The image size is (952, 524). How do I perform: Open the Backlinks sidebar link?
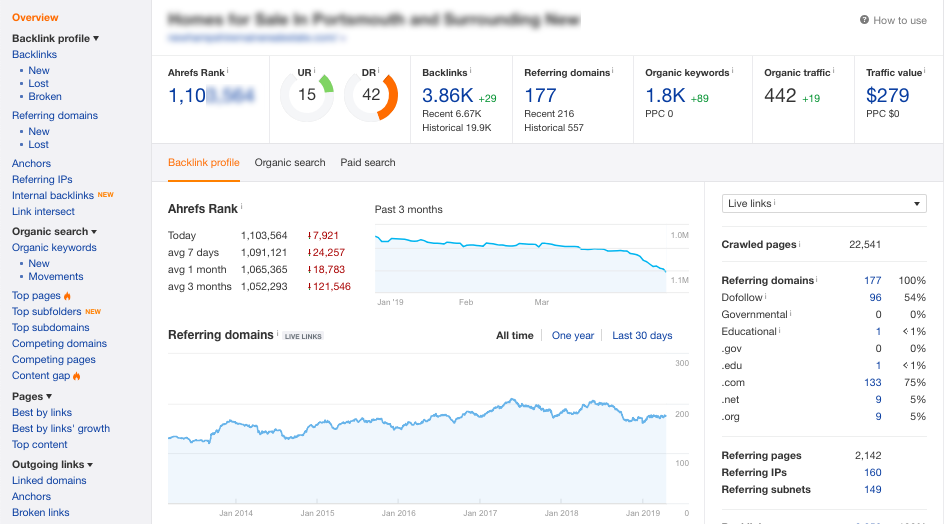tap(34, 55)
